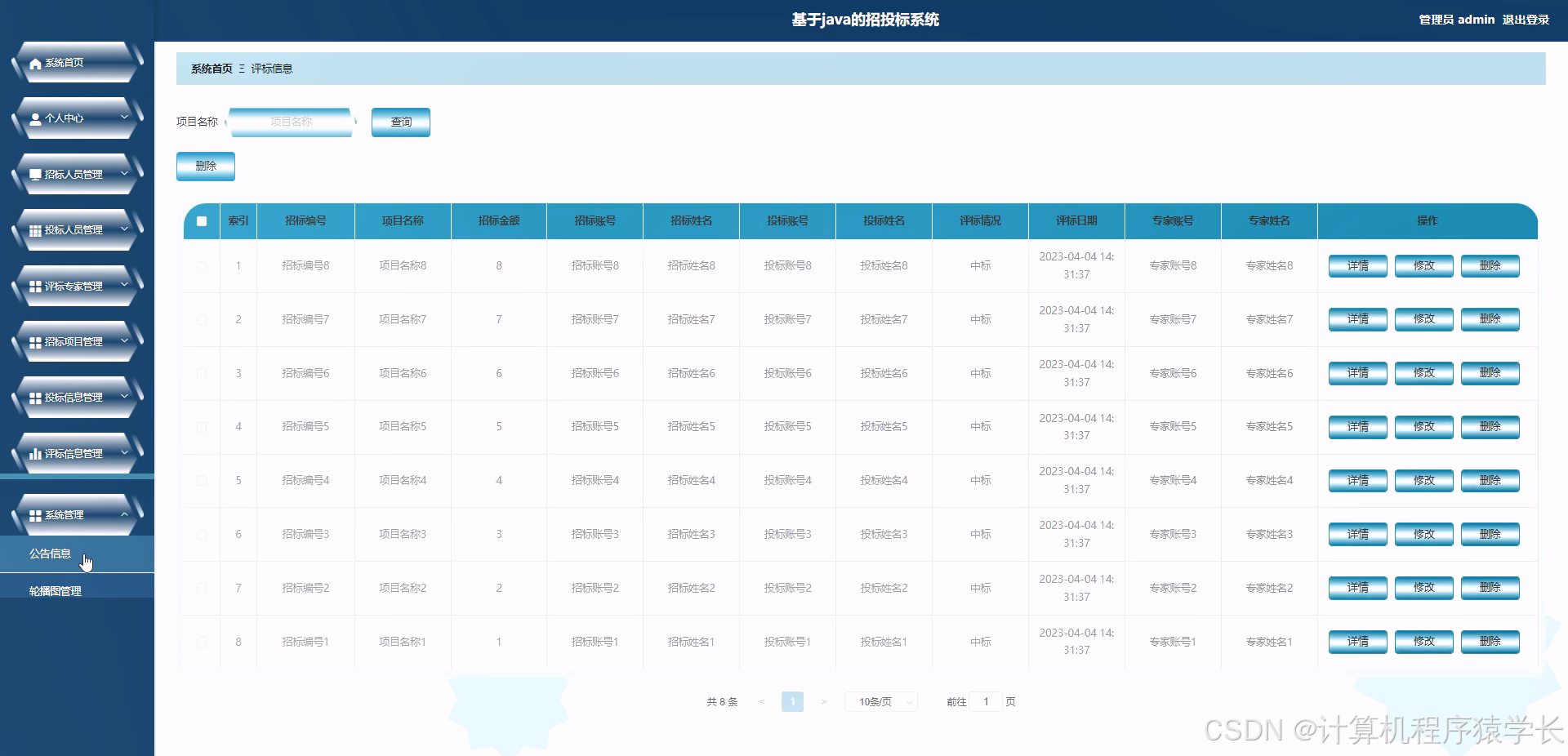View 详情 for 项目名称2
Screen dimensions: 1568x756
point(1357,589)
